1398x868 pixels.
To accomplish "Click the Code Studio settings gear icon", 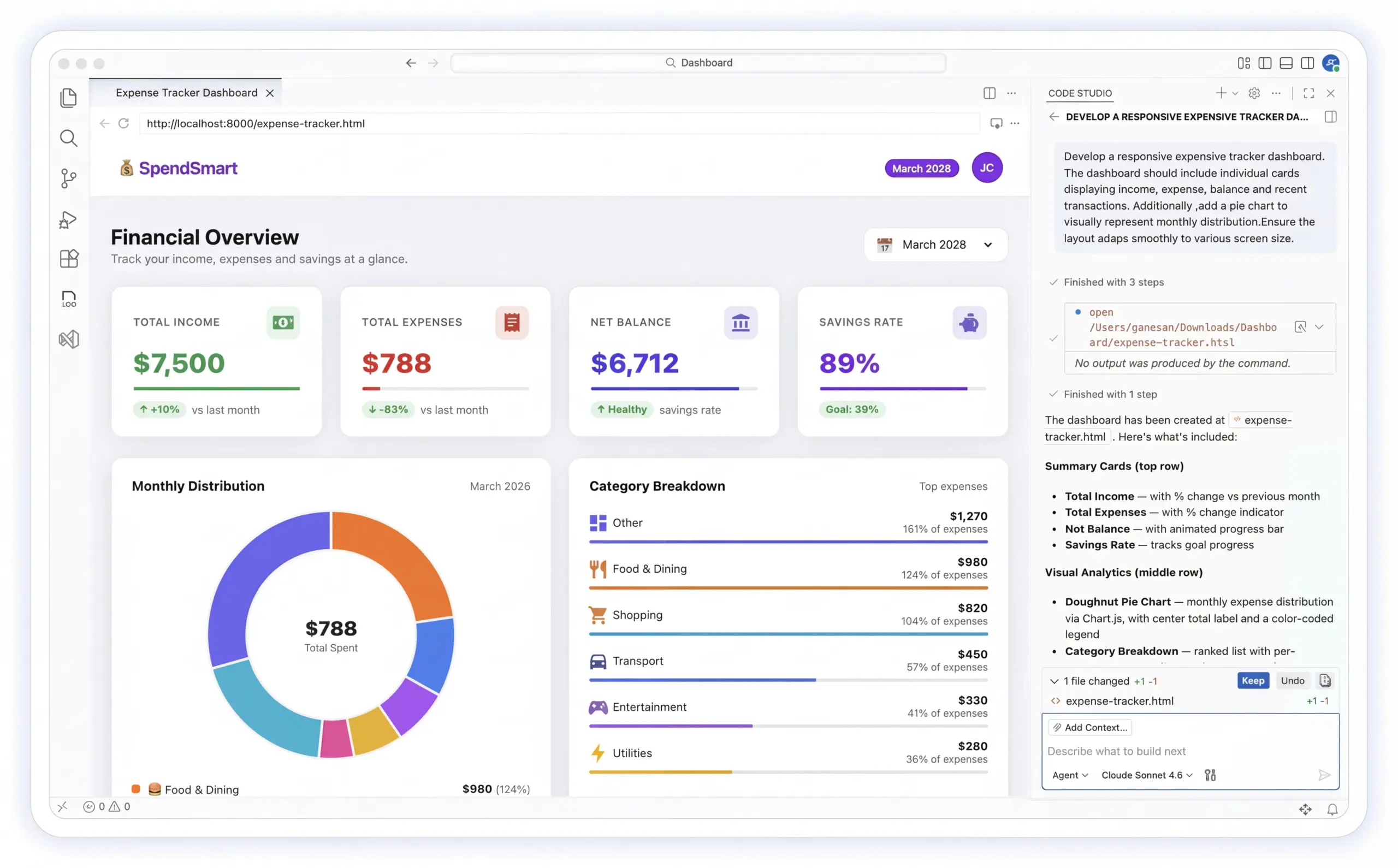I will coord(1254,93).
